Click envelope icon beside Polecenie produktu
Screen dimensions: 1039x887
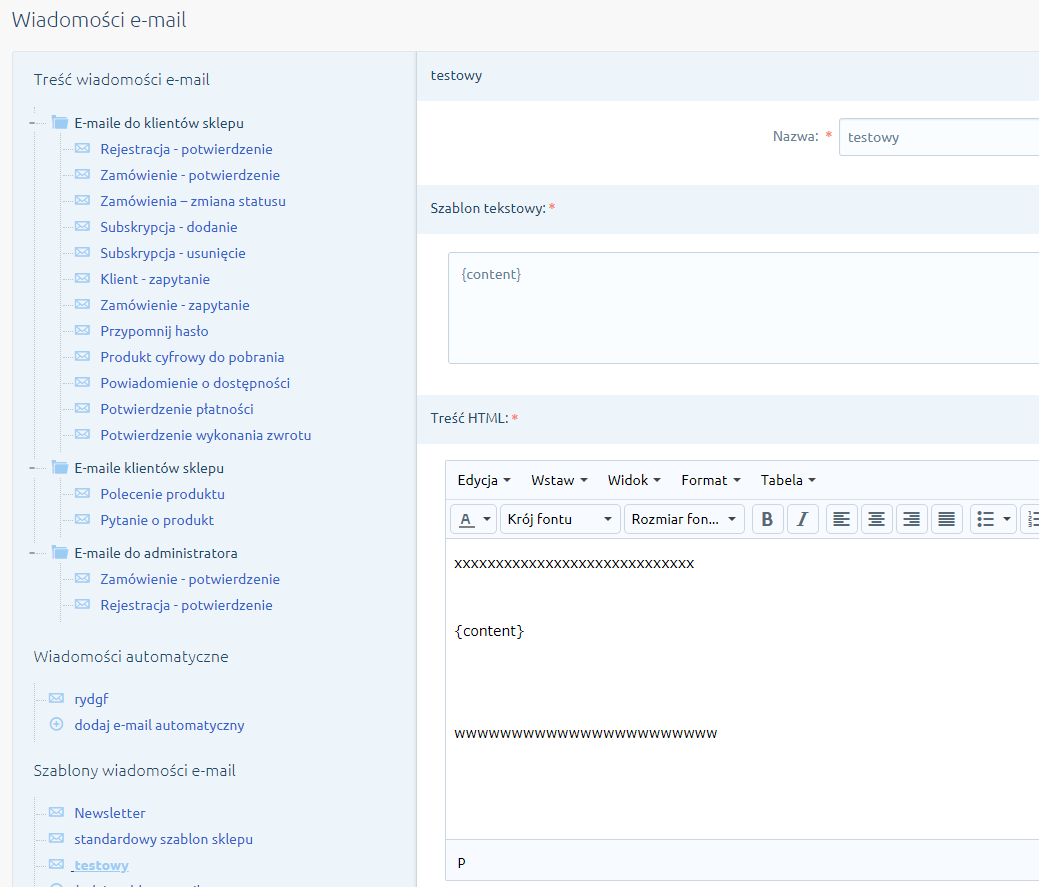coord(82,494)
